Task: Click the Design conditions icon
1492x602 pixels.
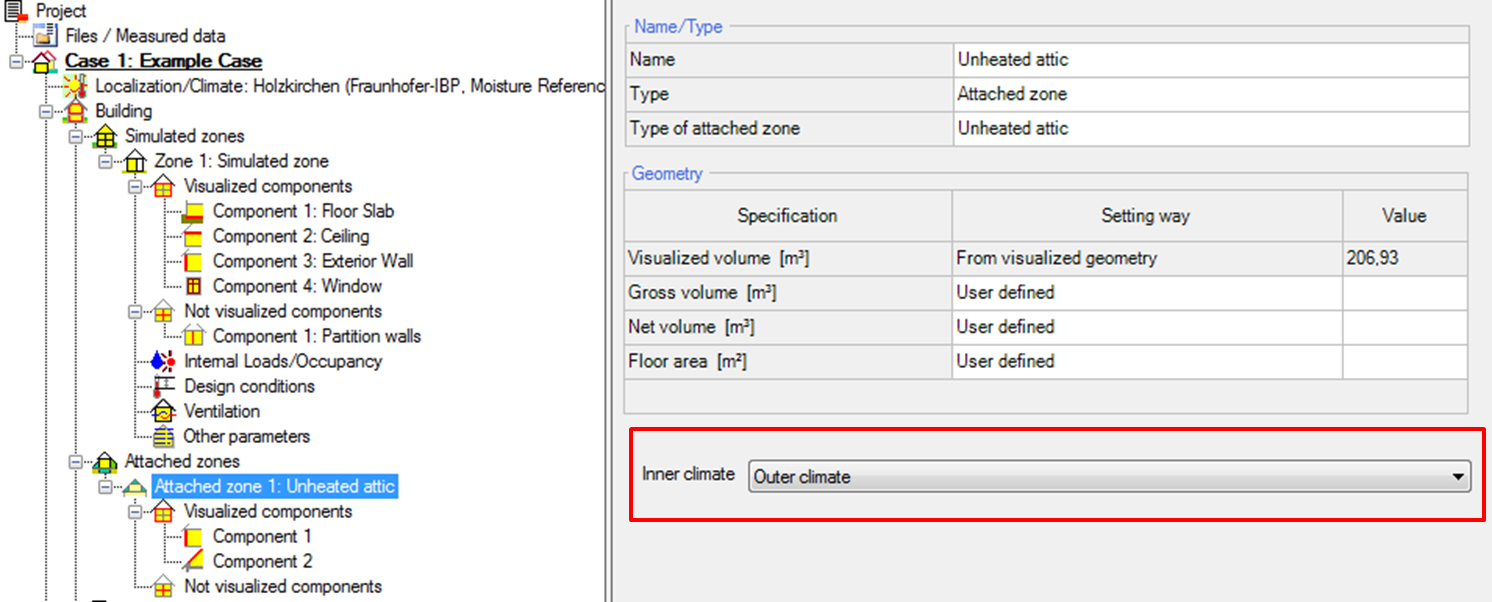Action: 164,386
